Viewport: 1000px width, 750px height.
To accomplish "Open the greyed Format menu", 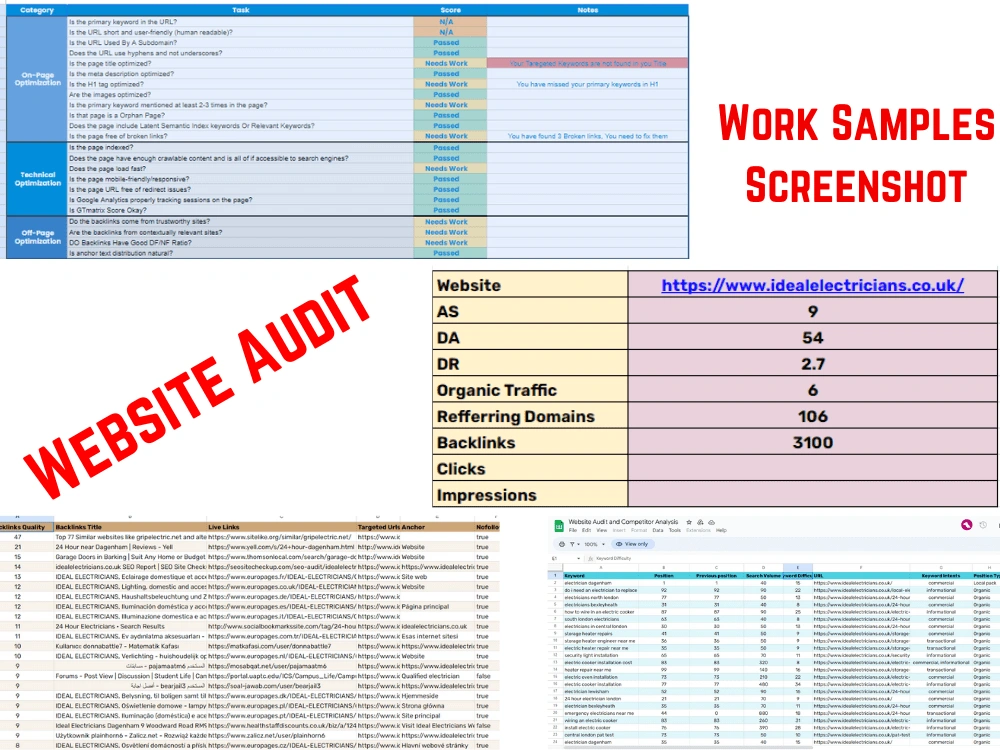I will (x=639, y=530).
